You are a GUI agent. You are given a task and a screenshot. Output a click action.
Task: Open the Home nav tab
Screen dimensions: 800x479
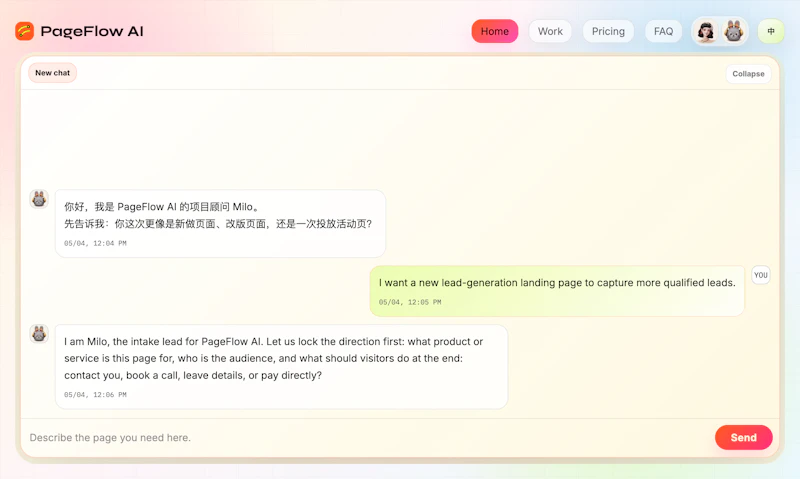[x=494, y=31]
